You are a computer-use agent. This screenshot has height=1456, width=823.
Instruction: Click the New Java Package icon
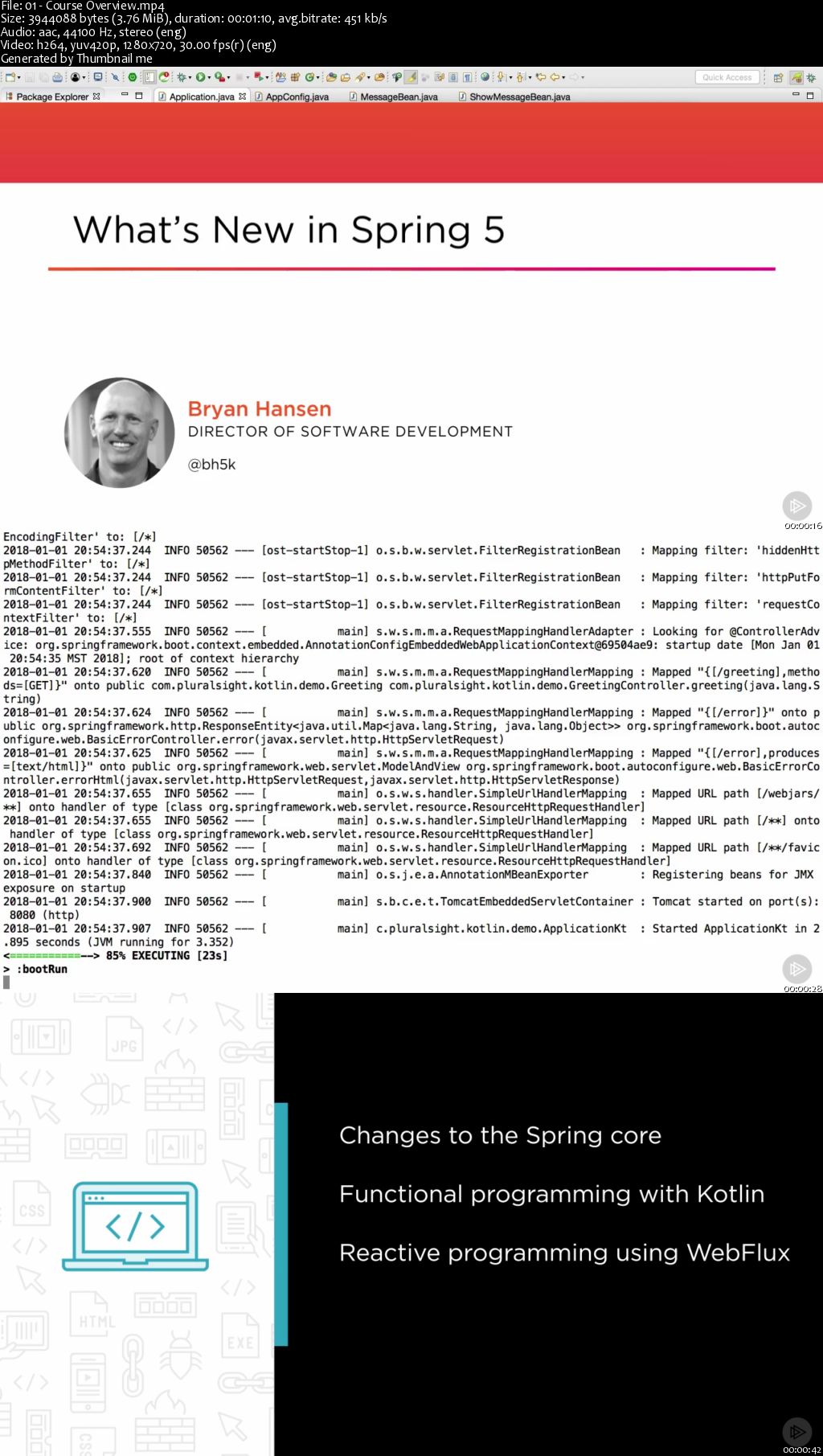point(295,77)
